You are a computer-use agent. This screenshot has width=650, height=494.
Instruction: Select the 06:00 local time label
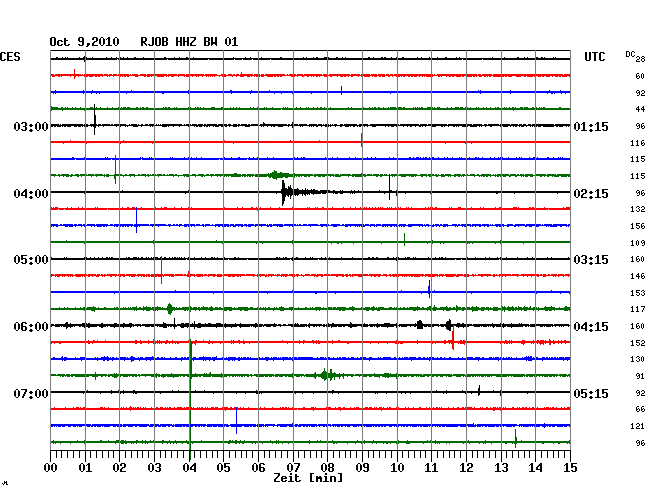pyautogui.click(x=31, y=327)
